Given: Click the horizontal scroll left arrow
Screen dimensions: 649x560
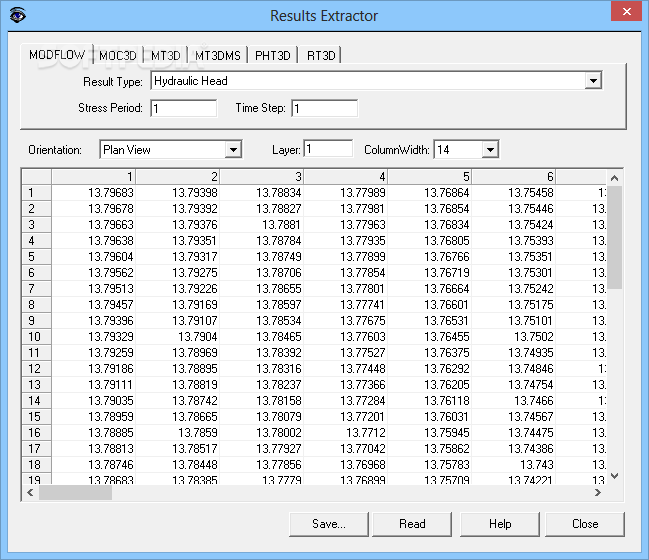Looking at the screenshot, I should click(x=30, y=493).
